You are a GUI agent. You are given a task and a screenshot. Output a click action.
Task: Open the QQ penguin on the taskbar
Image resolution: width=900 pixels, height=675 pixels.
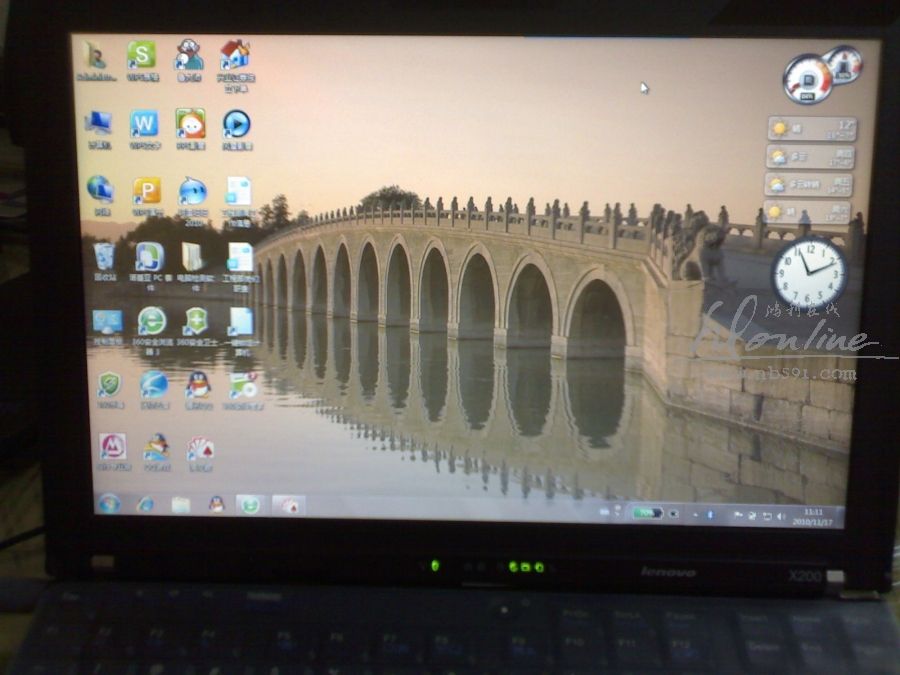216,505
